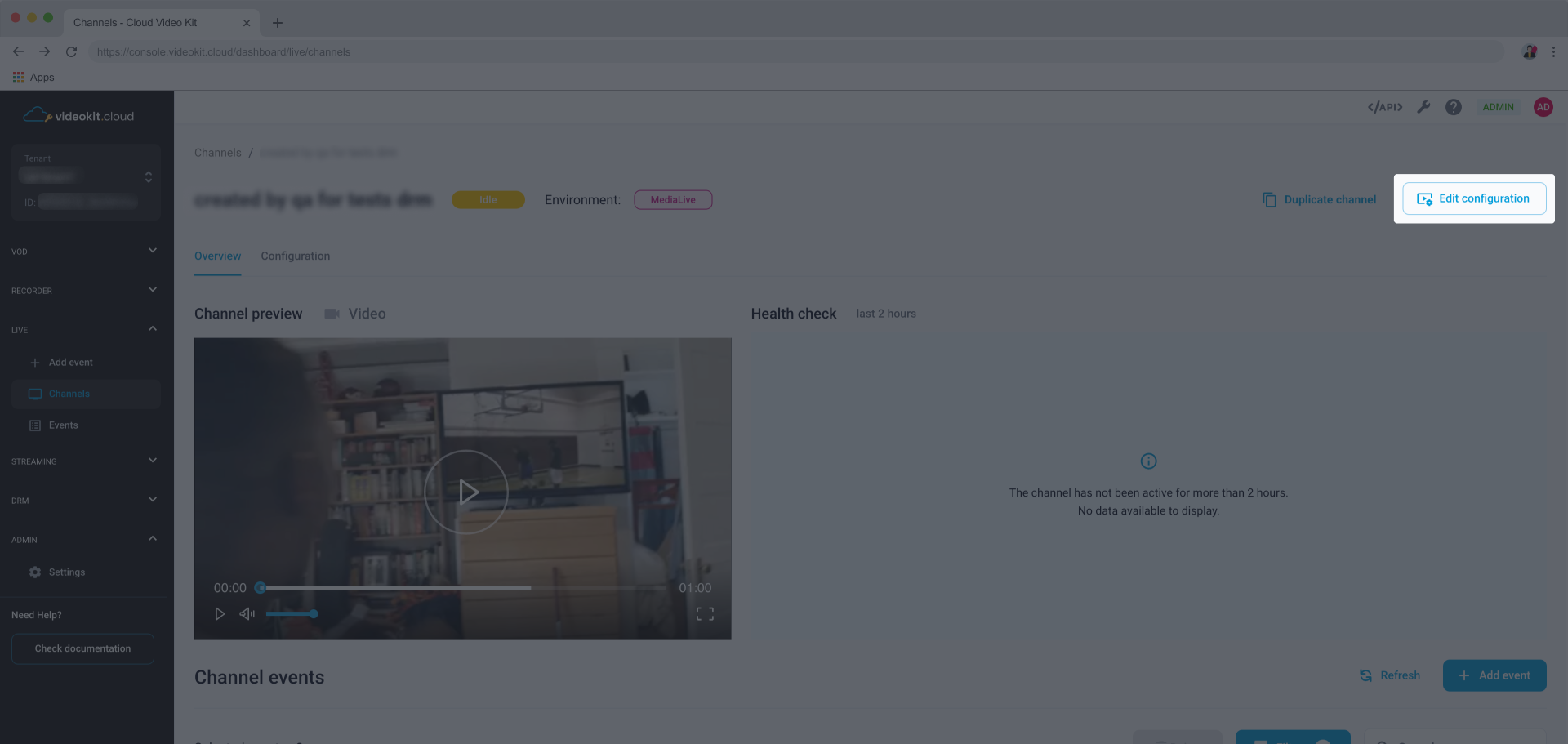
Task: Open the Apps bookmarks shortcut
Action: 33,78
